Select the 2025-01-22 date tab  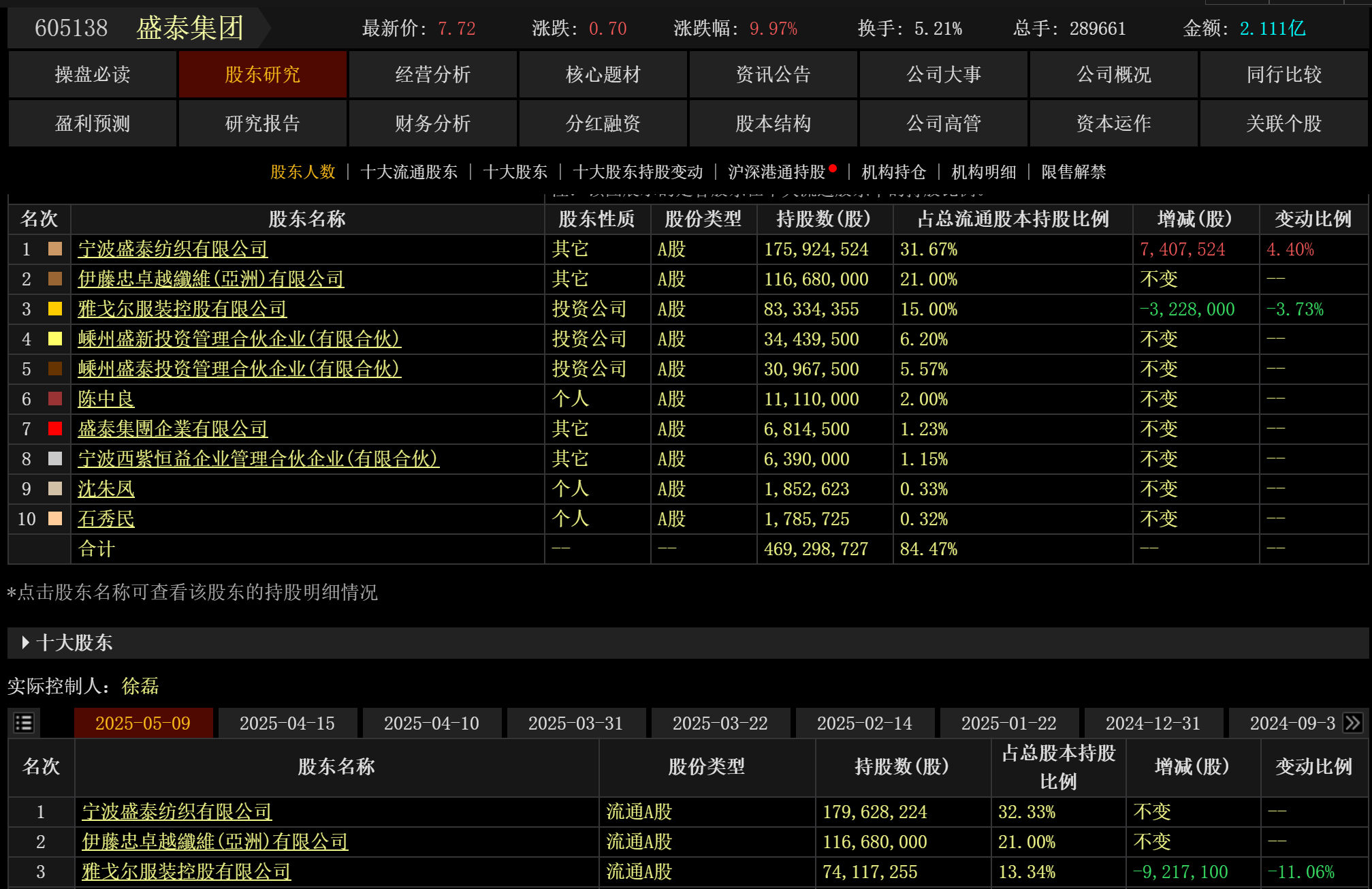pyautogui.click(x=1009, y=723)
